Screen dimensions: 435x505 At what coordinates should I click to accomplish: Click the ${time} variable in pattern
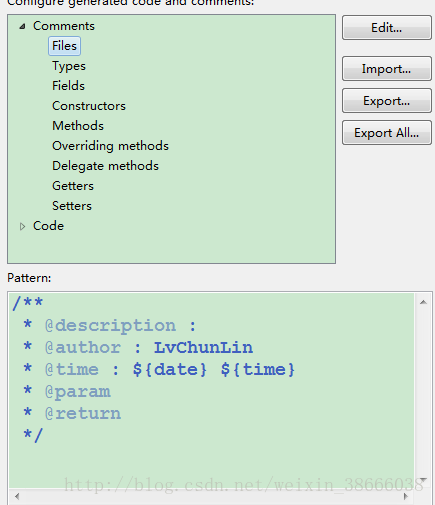tap(258, 370)
